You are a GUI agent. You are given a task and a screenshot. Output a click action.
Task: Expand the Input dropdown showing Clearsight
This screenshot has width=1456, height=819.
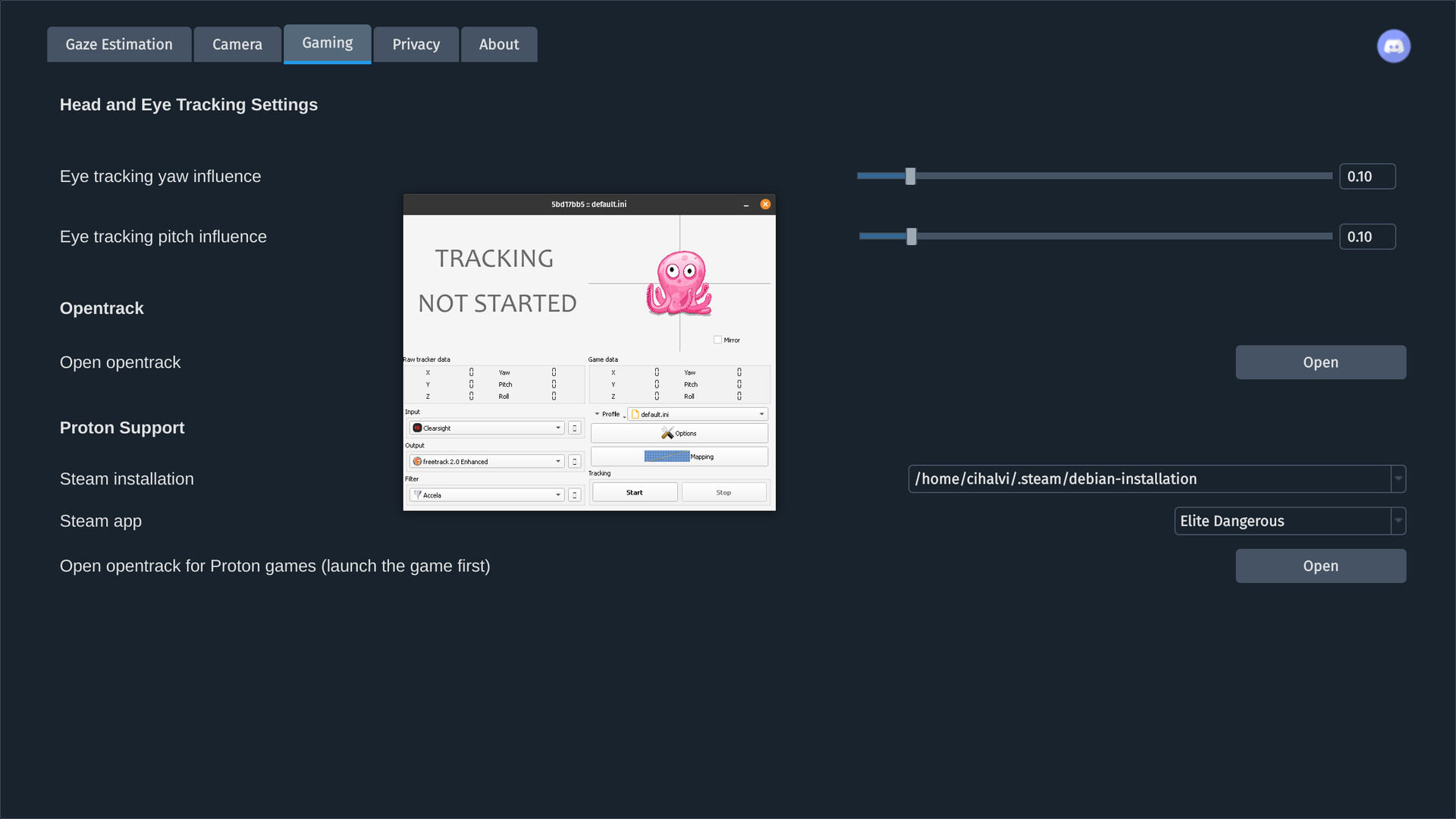558,428
